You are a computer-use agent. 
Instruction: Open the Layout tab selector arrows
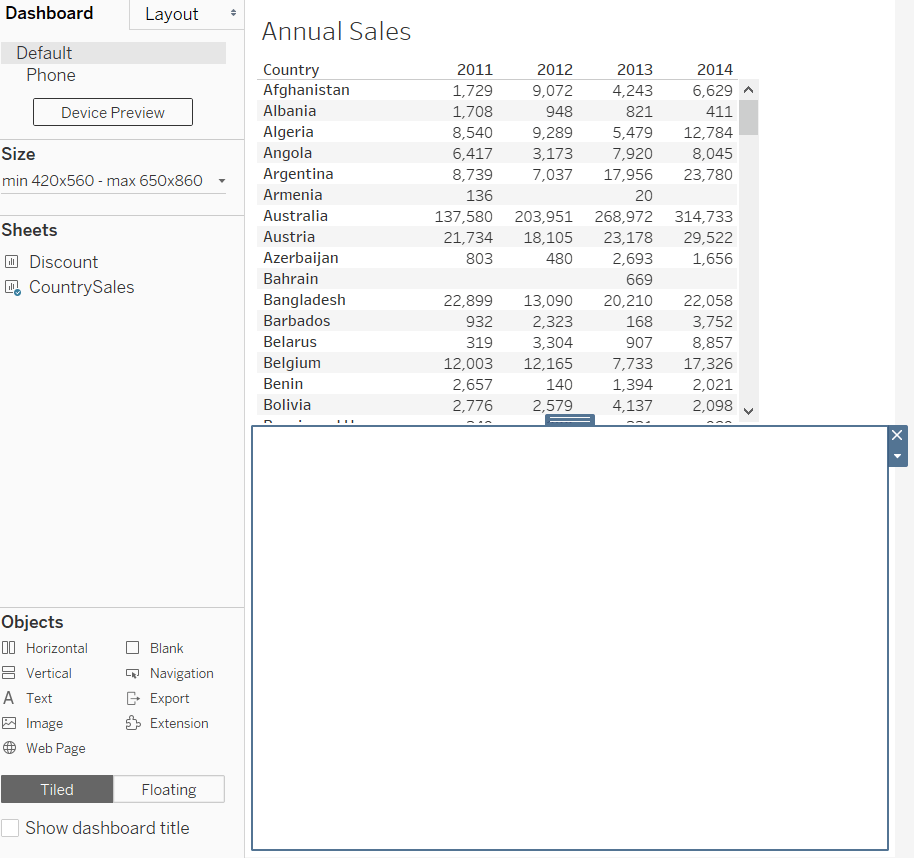232,13
